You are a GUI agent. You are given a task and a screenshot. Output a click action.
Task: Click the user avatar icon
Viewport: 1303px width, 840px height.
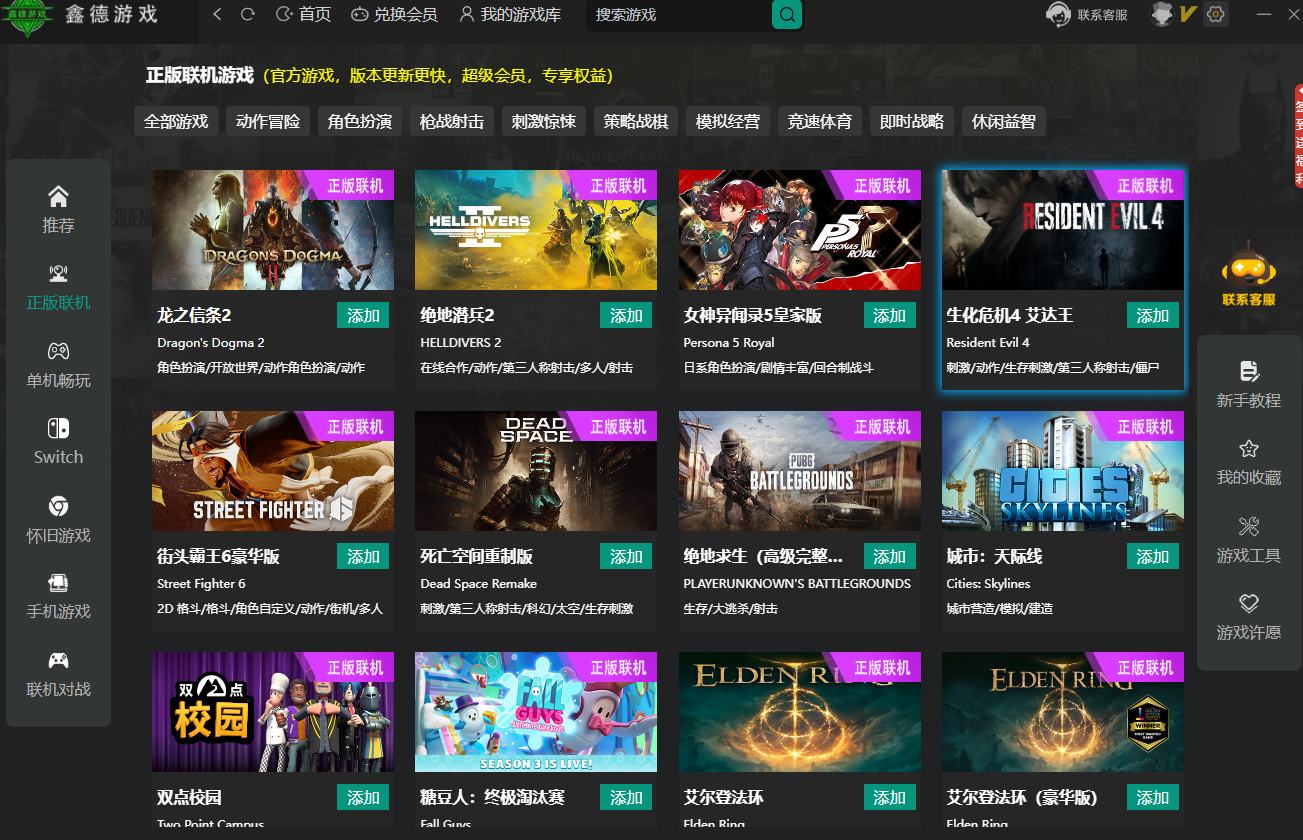coord(1161,14)
